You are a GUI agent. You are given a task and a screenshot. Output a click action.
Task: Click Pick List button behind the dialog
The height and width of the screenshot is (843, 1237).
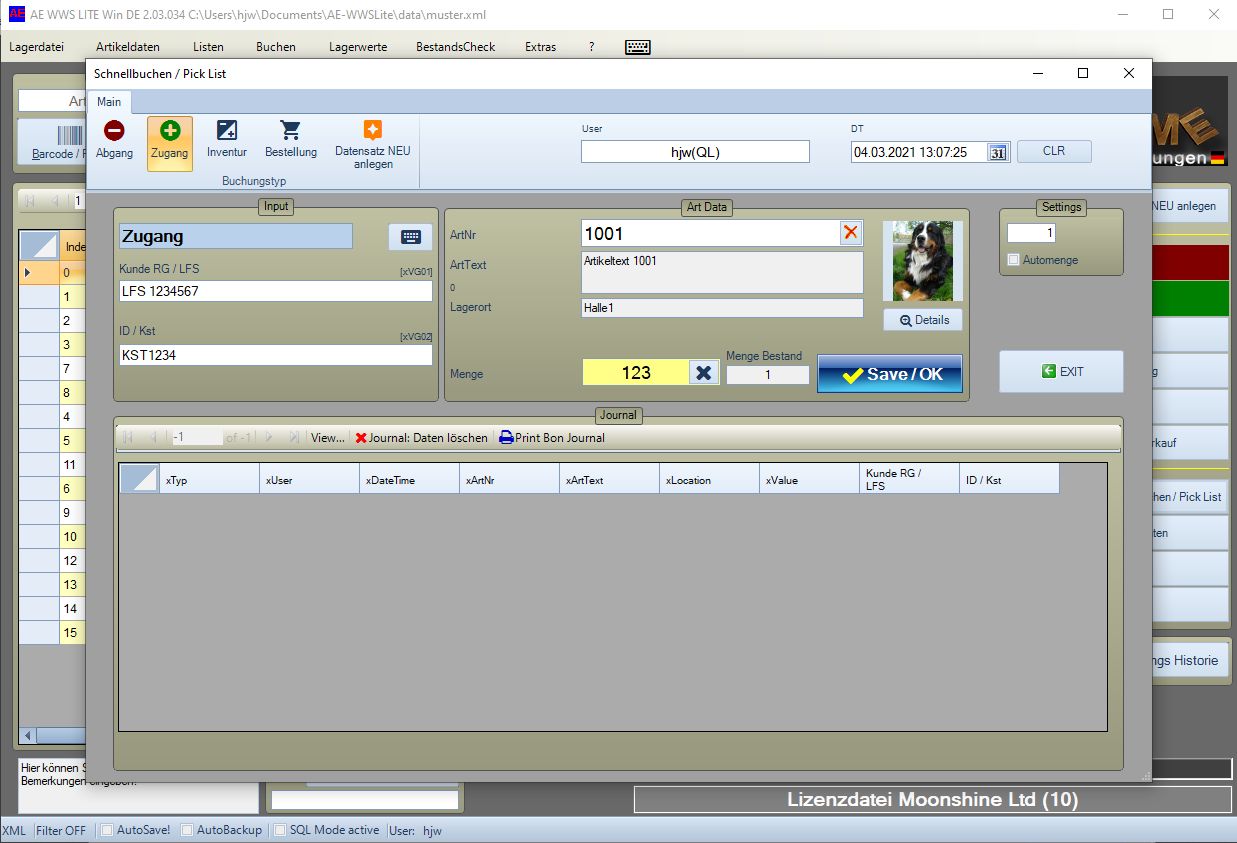(1190, 497)
